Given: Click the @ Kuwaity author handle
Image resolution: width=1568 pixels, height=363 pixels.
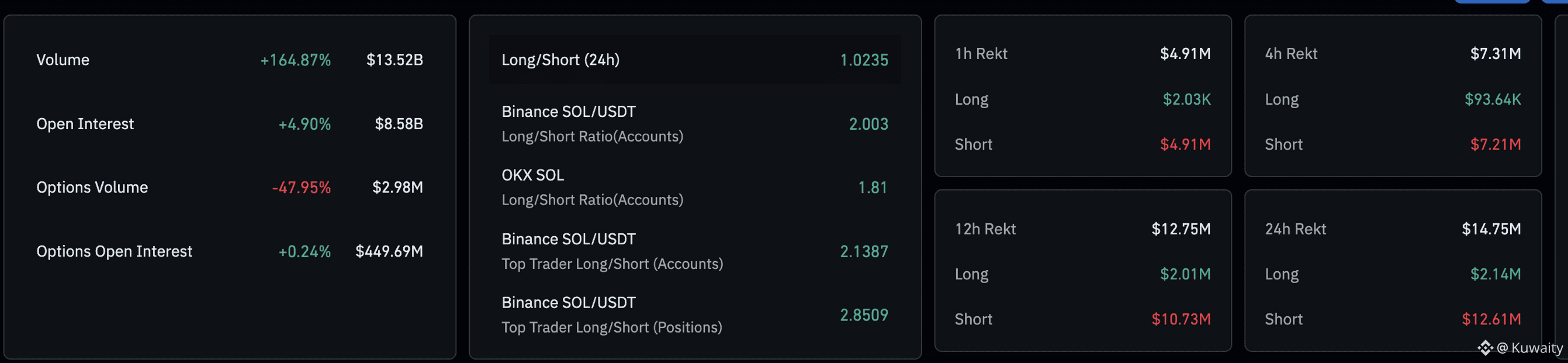Looking at the screenshot, I should point(1529,348).
